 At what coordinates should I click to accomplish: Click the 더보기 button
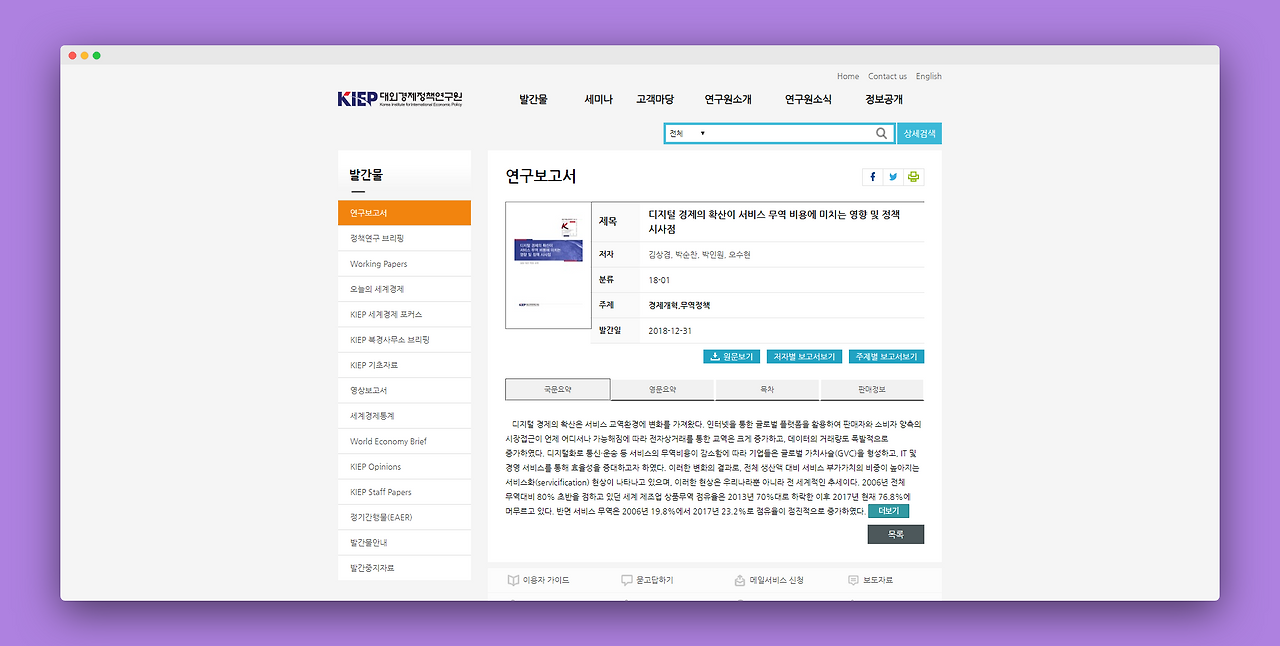(889, 511)
